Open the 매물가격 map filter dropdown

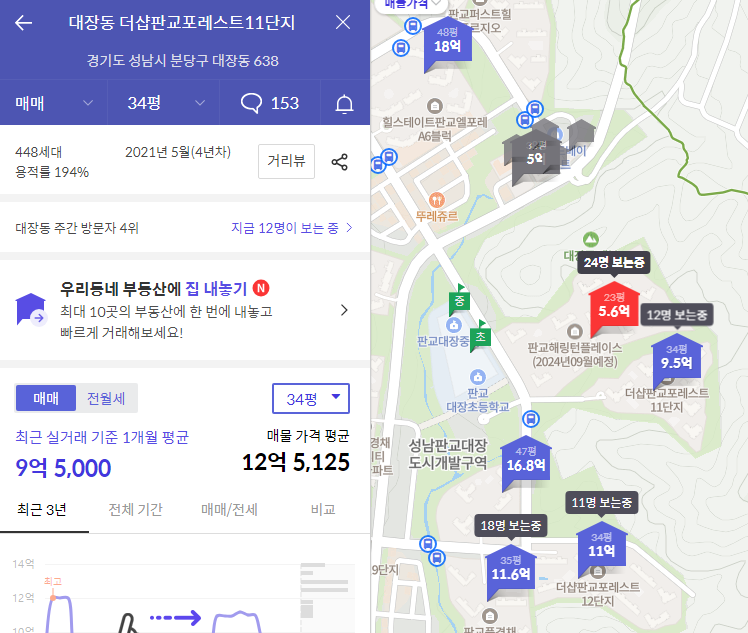tap(411, 4)
